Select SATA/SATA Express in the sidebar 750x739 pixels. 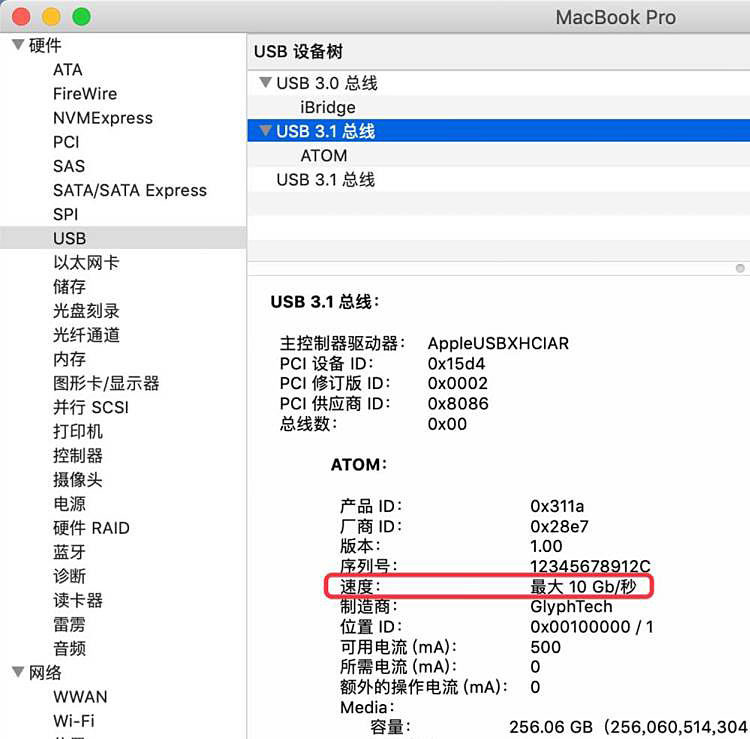pyautogui.click(x=129, y=190)
